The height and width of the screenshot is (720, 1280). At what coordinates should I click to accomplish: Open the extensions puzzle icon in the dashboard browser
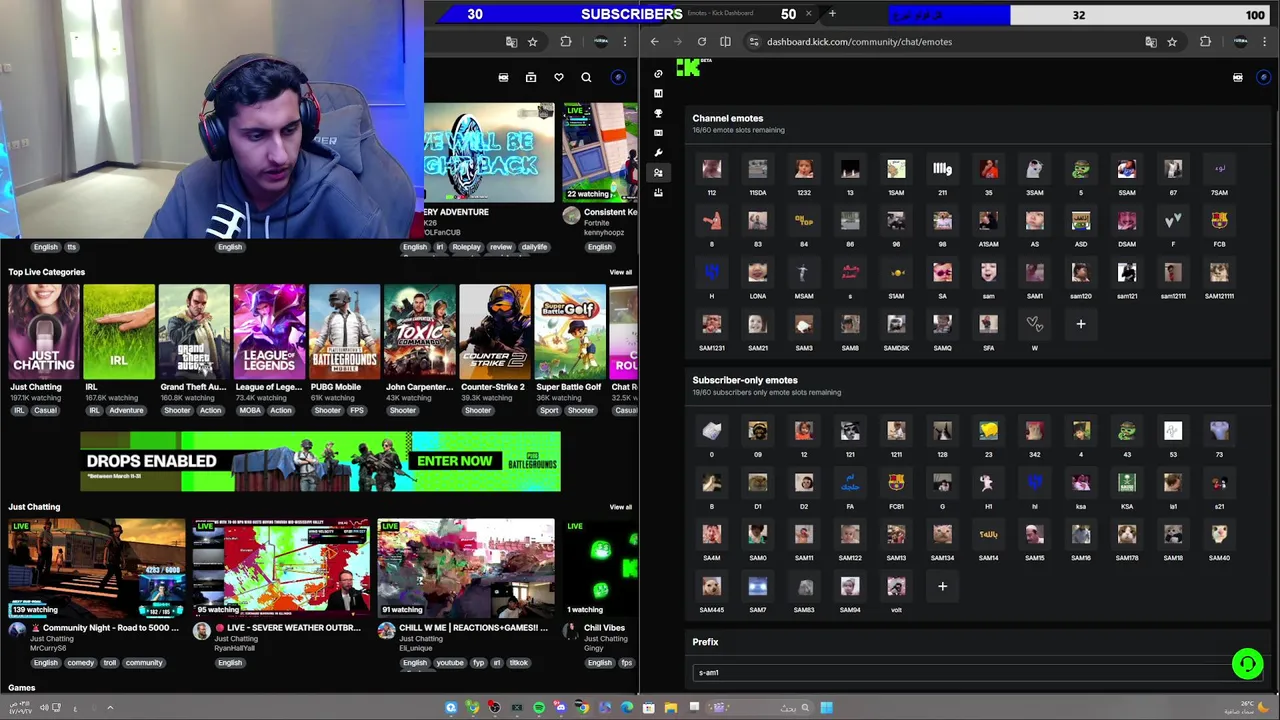[x=1205, y=42]
